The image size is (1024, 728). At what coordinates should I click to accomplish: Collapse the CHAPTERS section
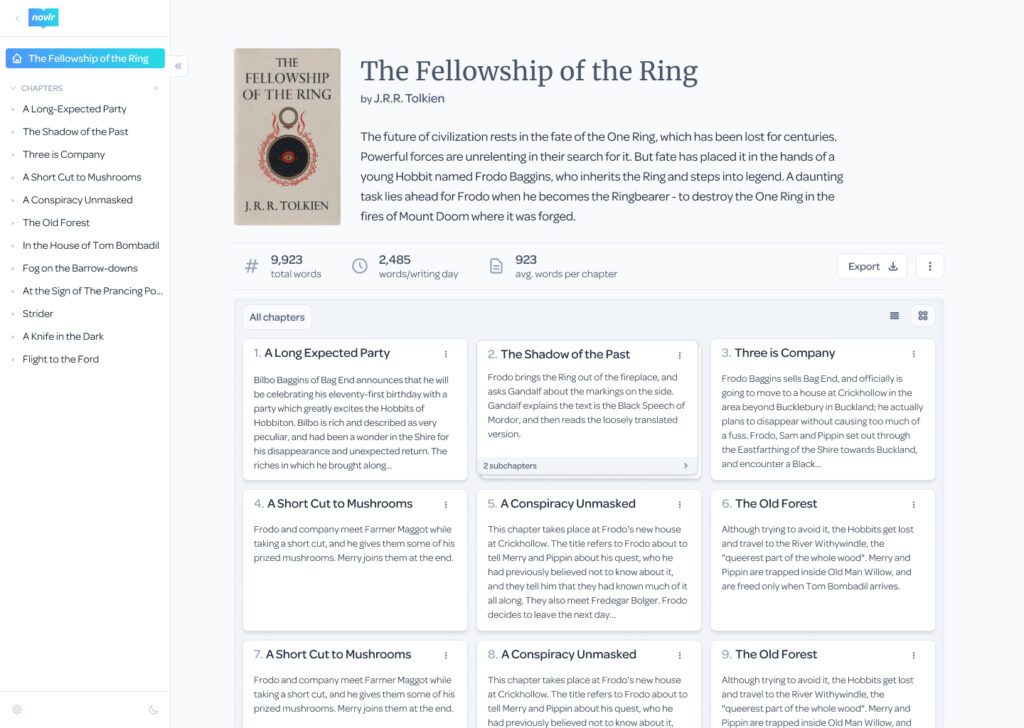(12, 88)
